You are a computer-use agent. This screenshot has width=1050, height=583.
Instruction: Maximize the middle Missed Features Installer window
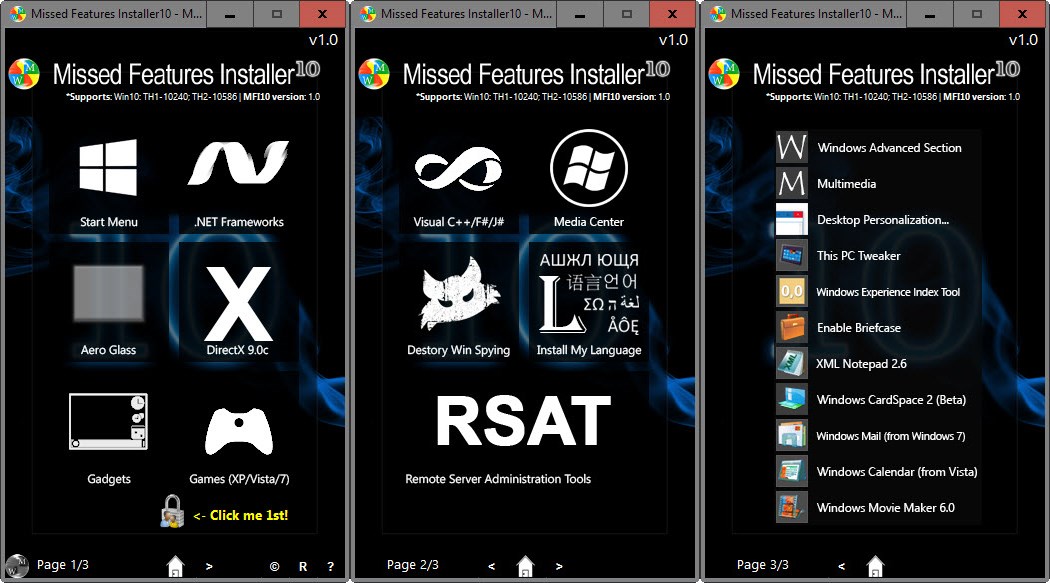pyautogui.click(x=627, y=14)
